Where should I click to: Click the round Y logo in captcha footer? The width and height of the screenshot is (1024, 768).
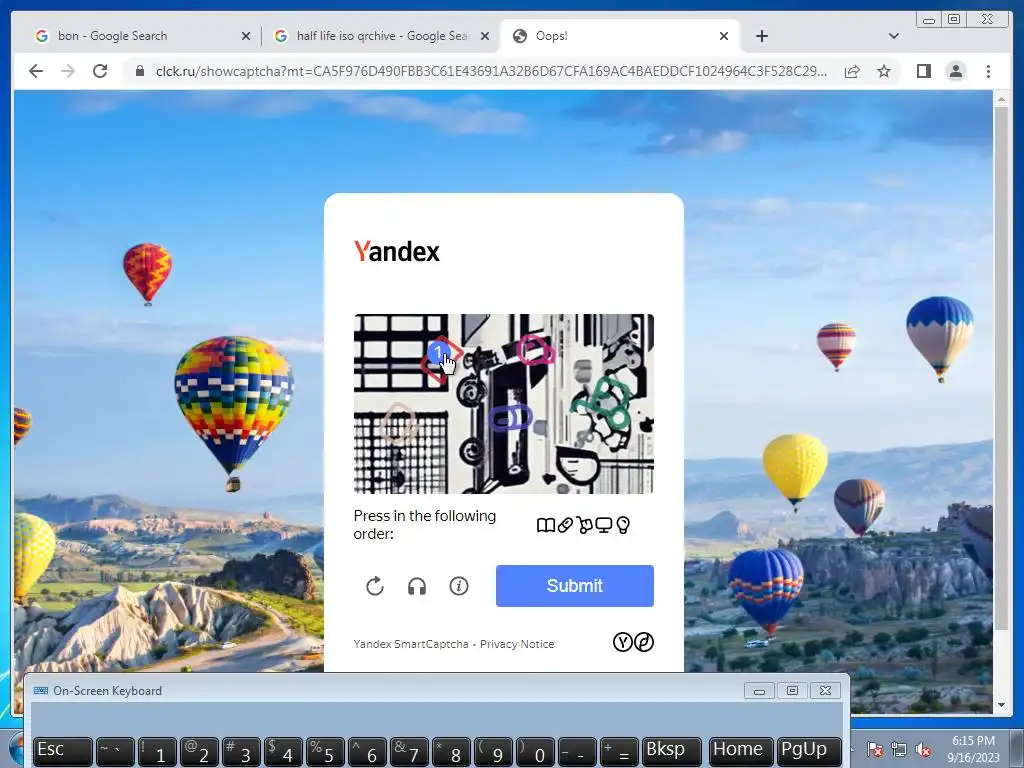pos(622,643)
